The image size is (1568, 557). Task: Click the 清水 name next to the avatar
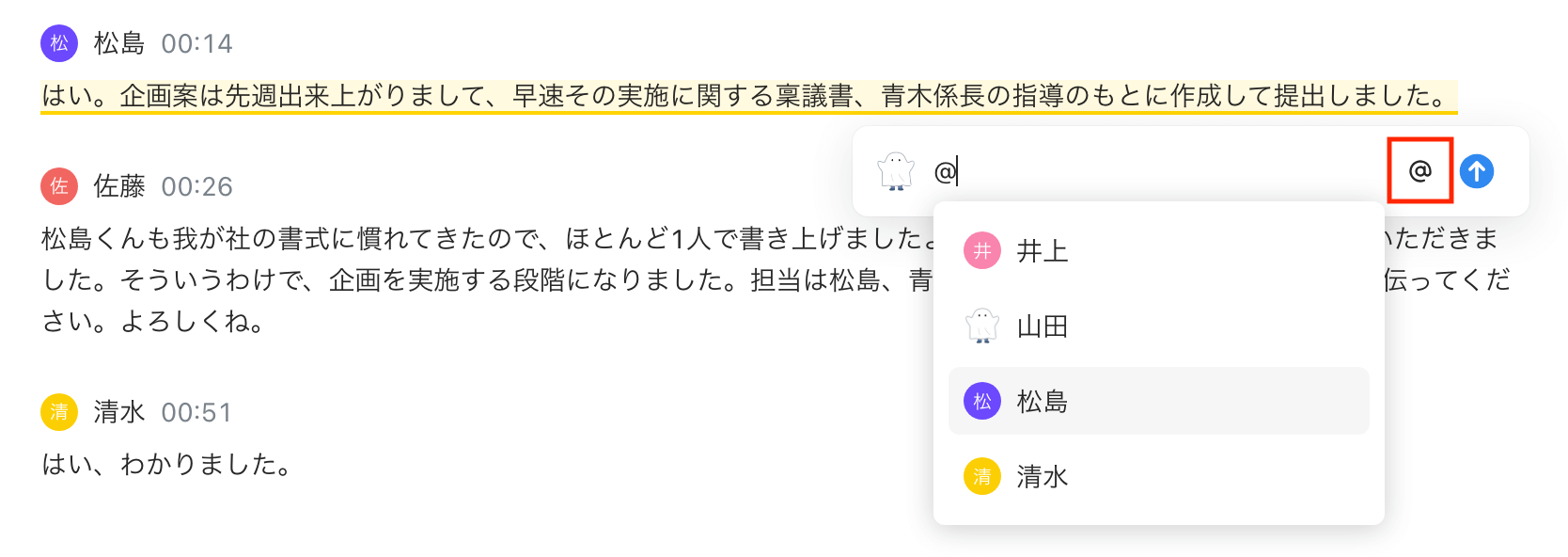point(118,412)
